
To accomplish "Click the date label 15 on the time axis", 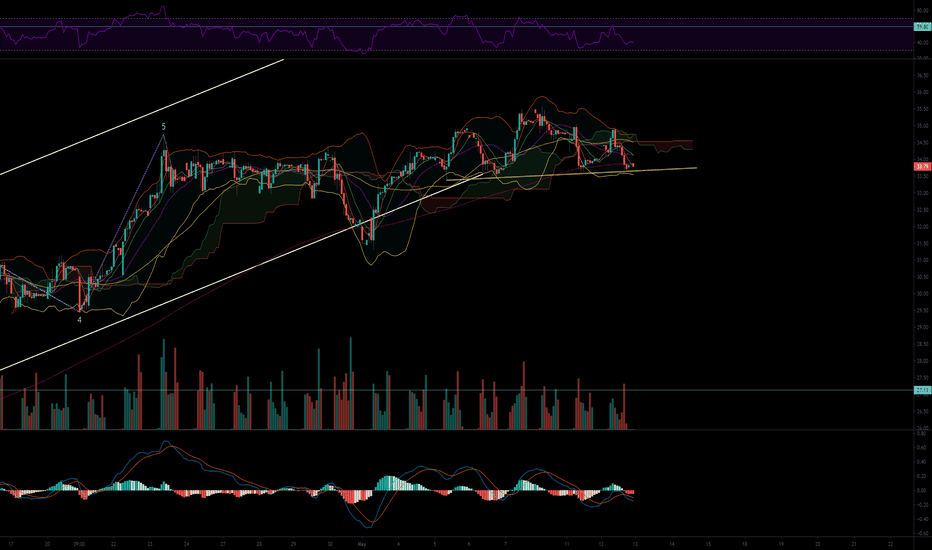I will coord(708,543).
